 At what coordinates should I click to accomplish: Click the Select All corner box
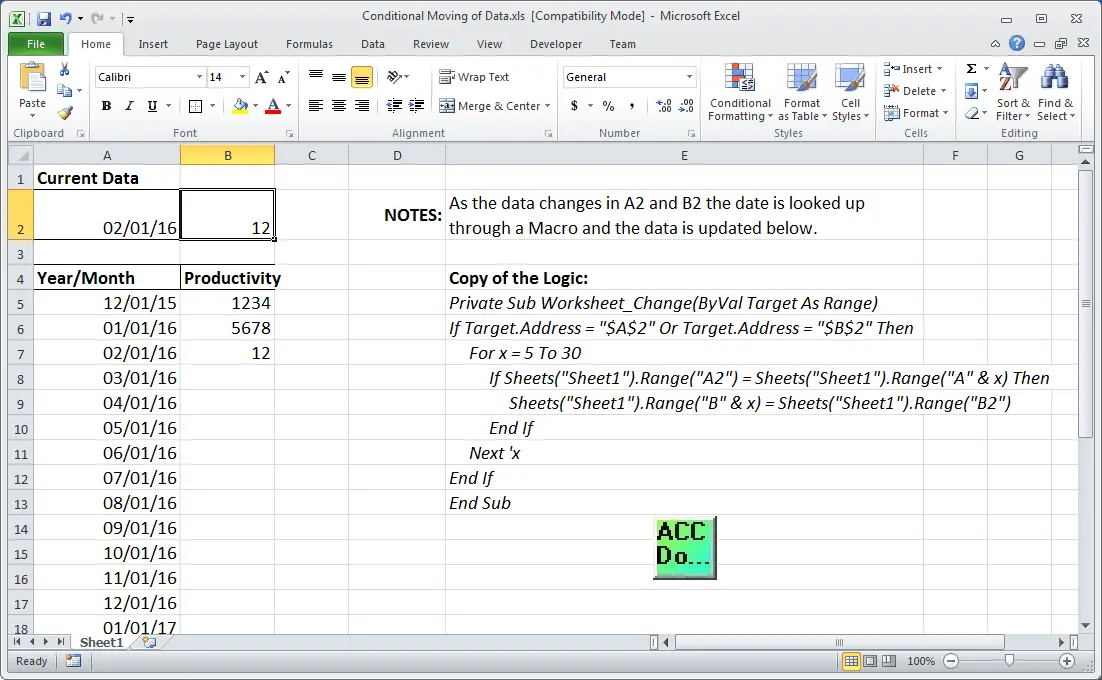pos(21,155)
